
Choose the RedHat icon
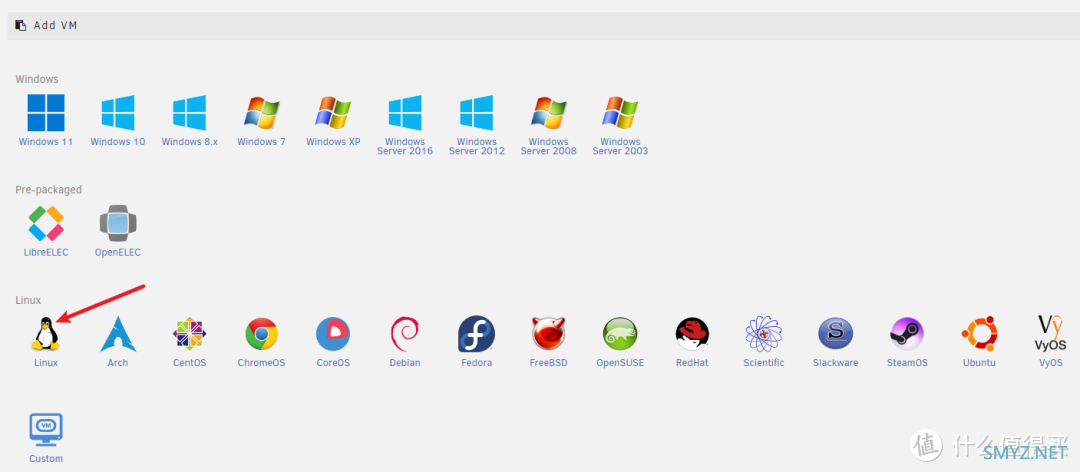click(692, 334)
